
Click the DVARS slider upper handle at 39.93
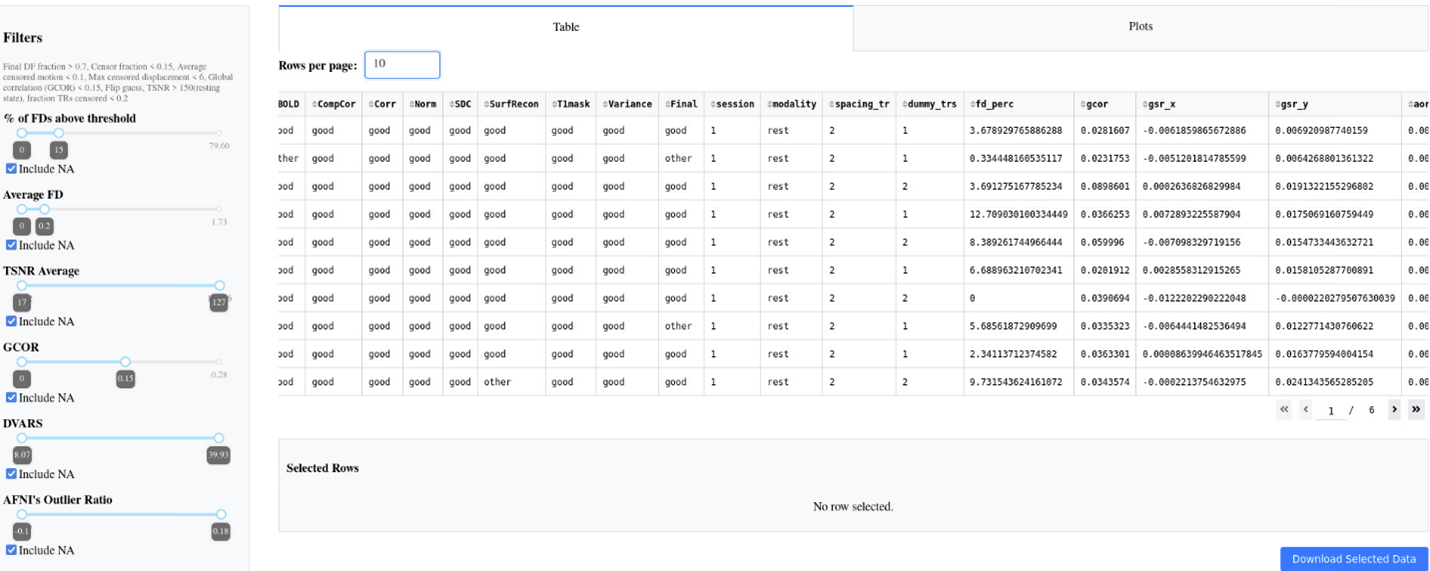point(219,438)
